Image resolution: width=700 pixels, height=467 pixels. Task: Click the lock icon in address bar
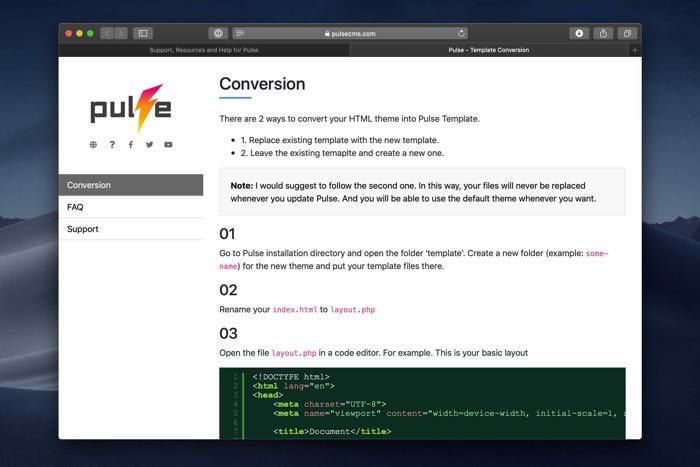327,33
